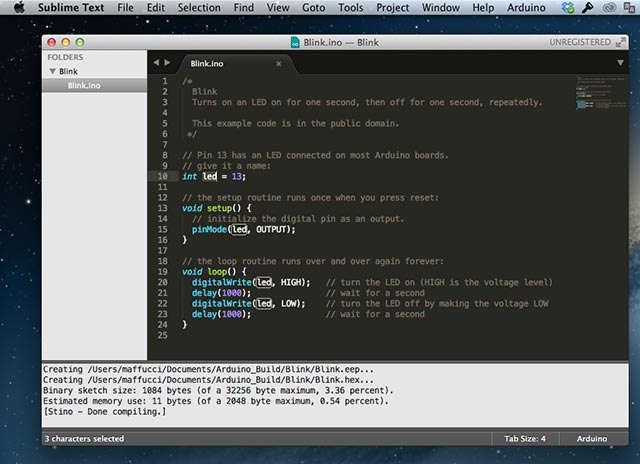Go to next tab with right arrow

click(167, 63)
